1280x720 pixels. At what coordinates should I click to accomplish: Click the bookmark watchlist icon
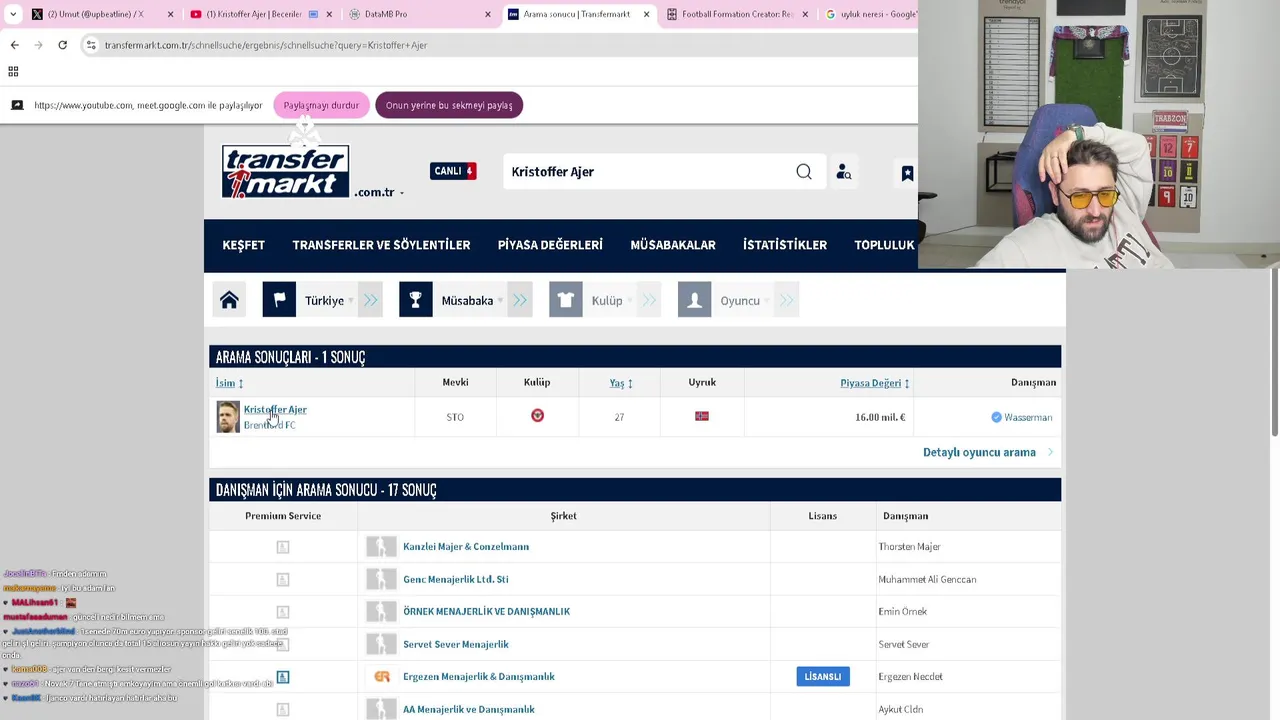[907, 173]
